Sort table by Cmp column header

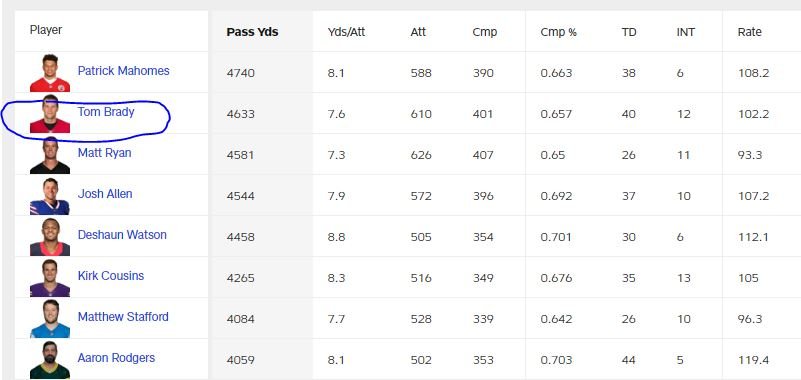[485, 32]
